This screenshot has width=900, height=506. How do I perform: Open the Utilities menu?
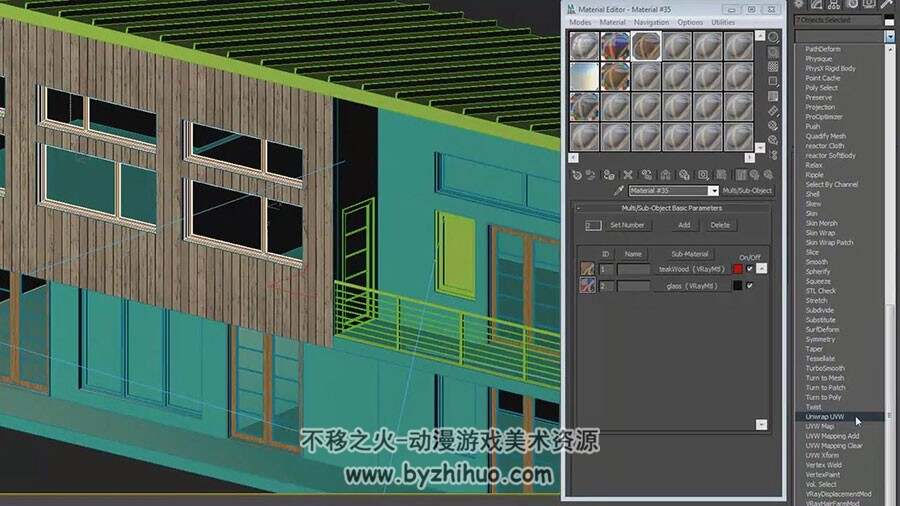coord(723,22)
